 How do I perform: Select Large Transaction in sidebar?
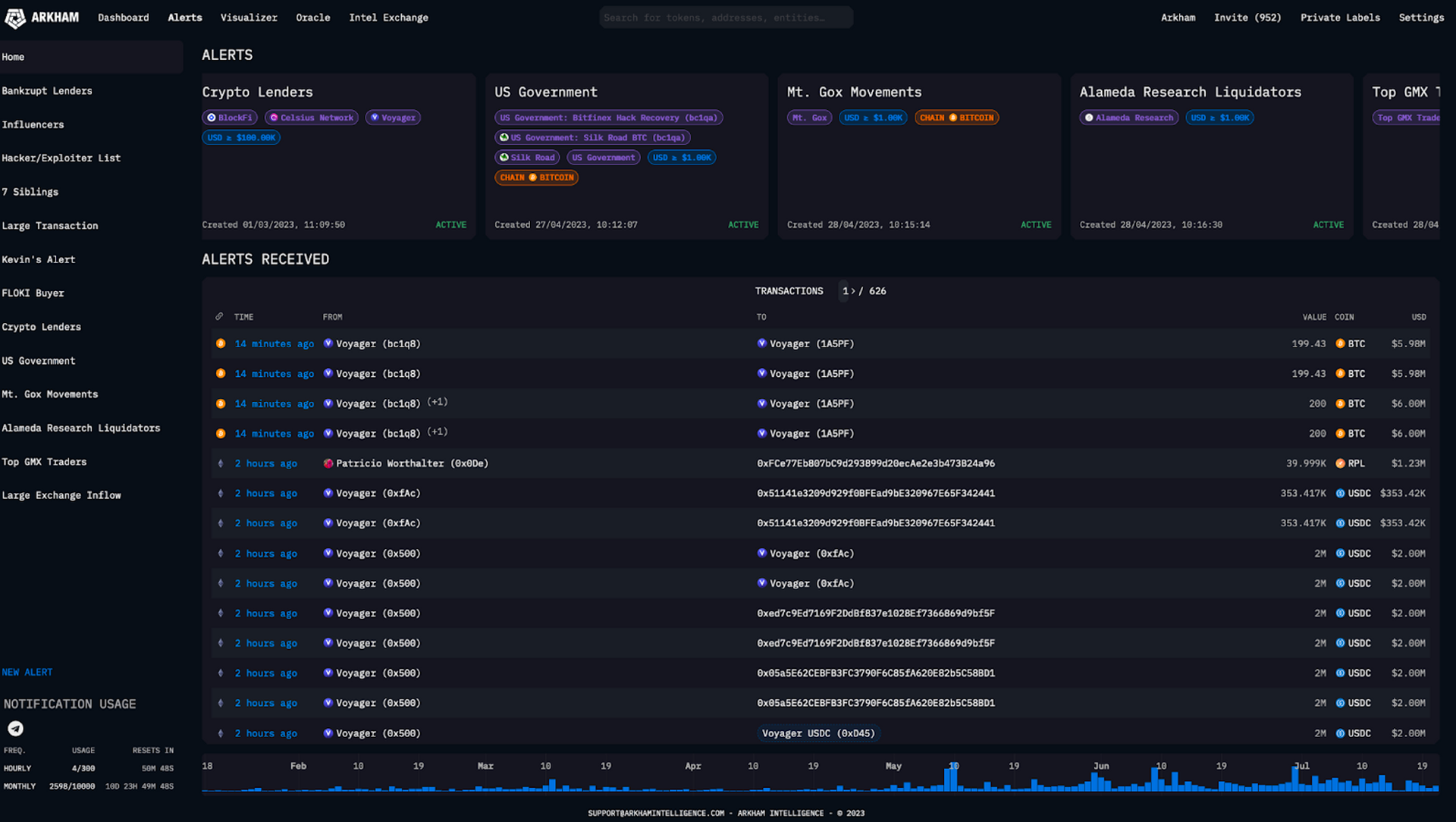50,226
